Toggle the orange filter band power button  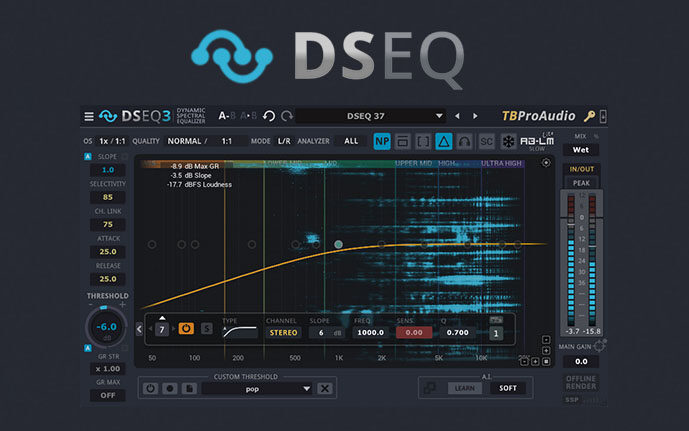pos(186,328)
